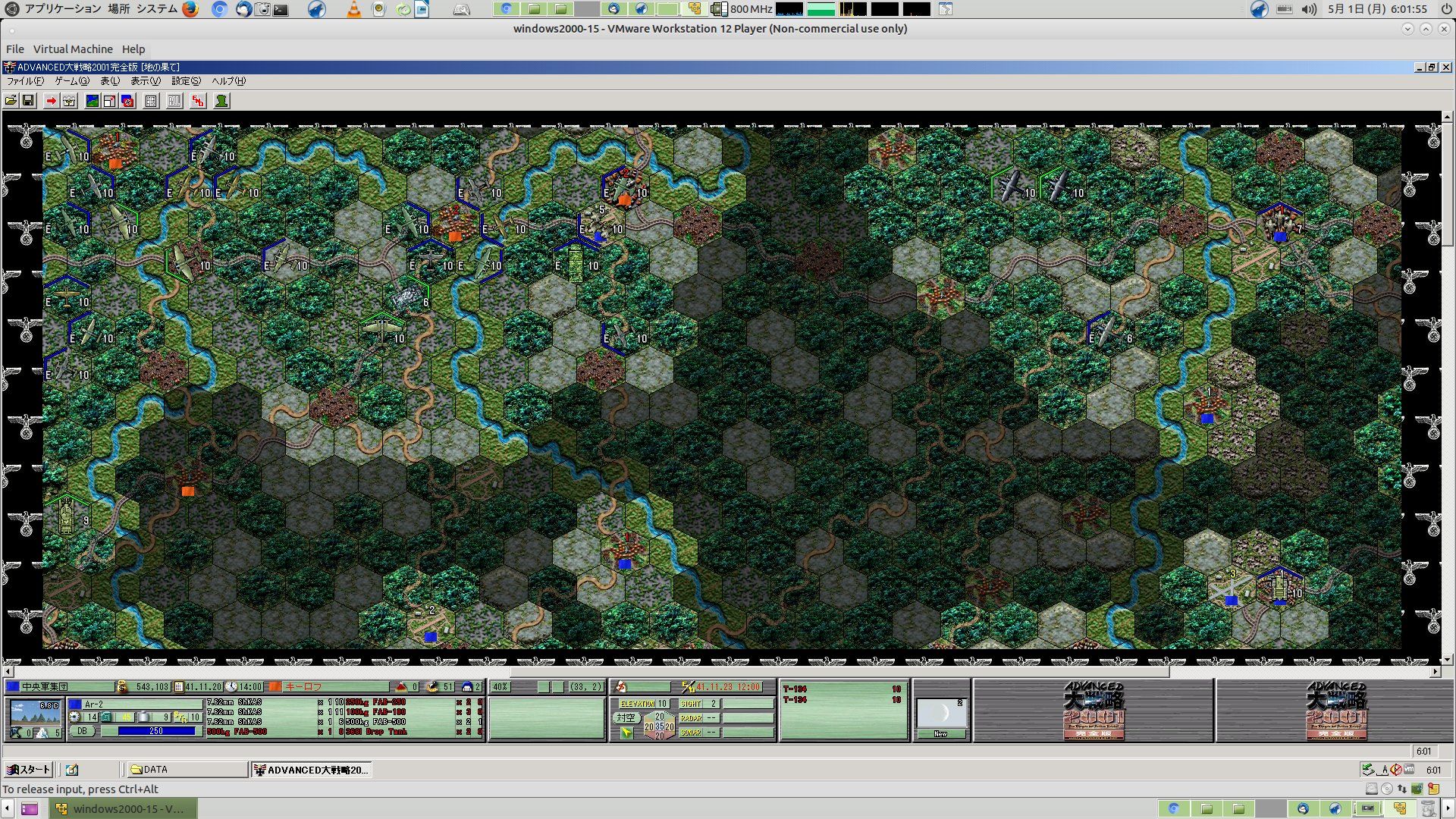Select the white tank unit labeled 6

pyautogui.click(x=409, y=294)
